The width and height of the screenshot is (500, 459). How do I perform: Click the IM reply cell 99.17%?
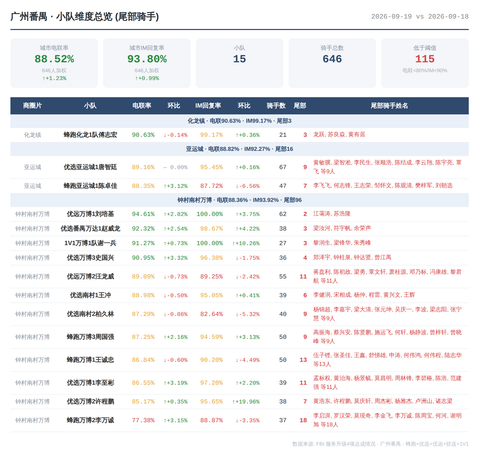click(x=211, y=135)
